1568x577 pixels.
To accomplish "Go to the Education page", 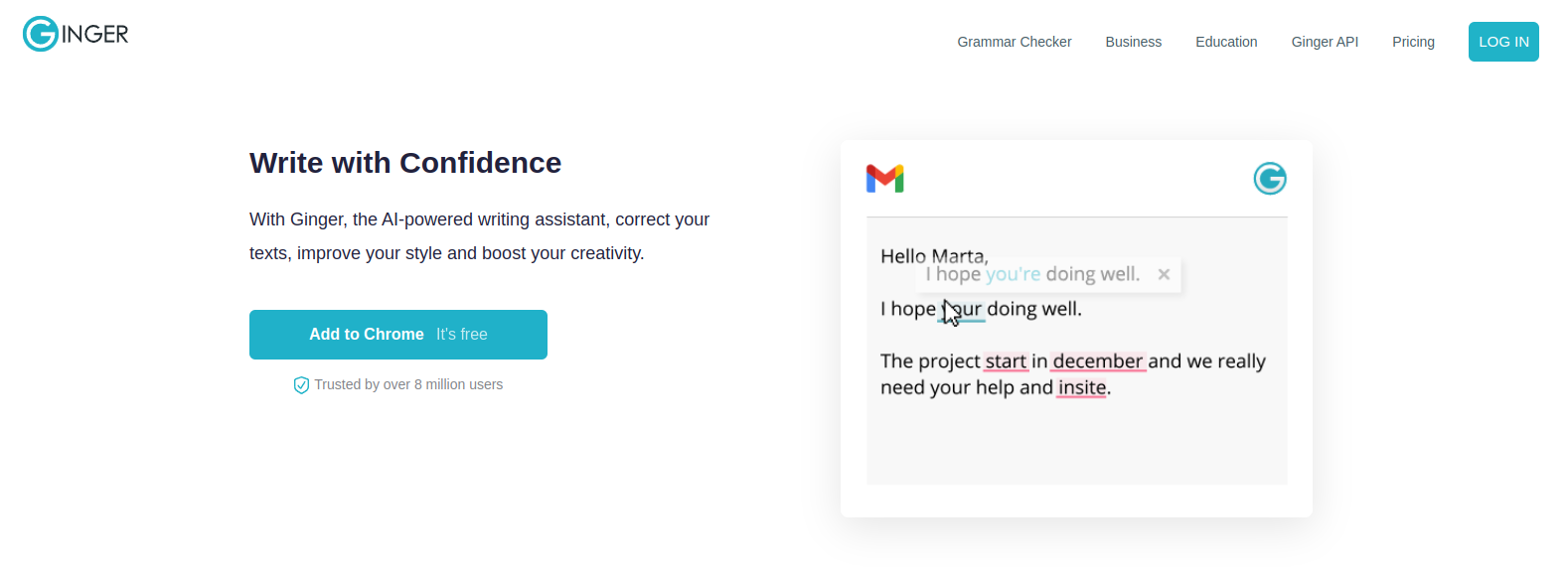I will coord(1226,42).
